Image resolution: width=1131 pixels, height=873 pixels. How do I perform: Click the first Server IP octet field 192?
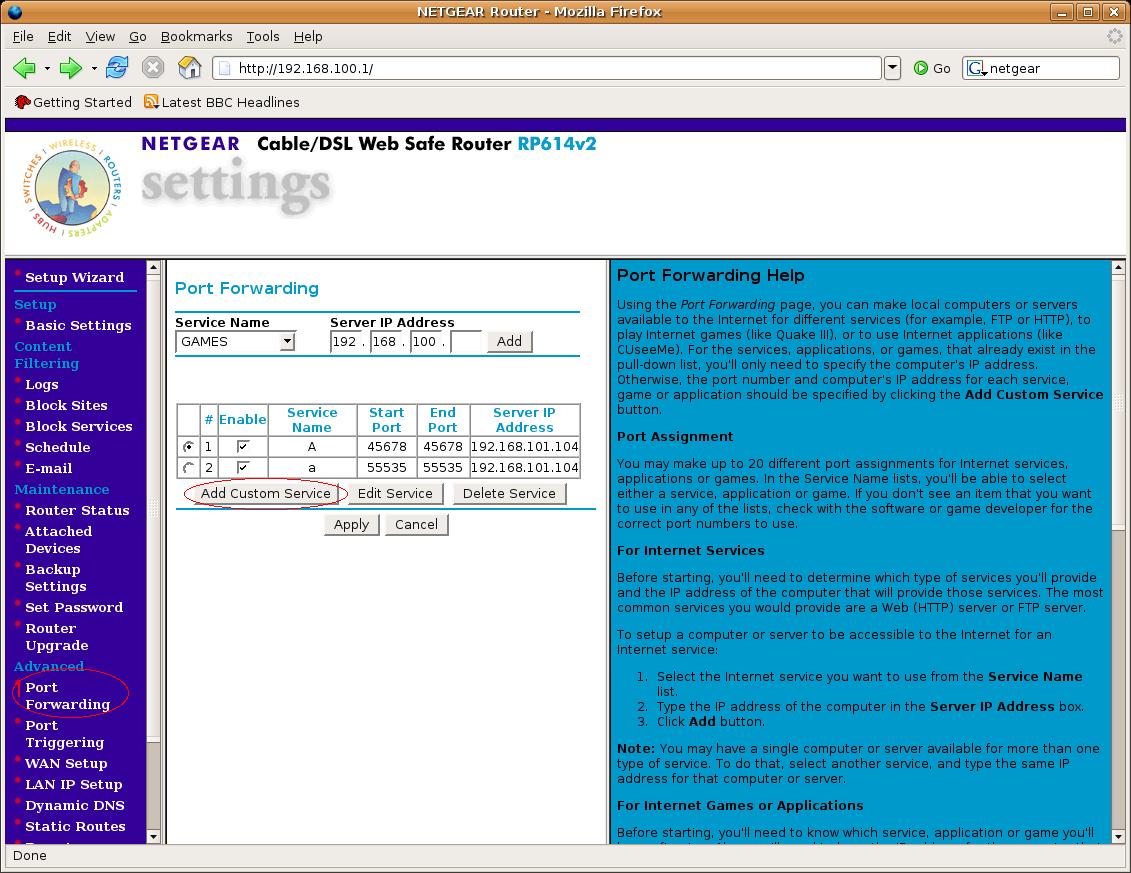pyautogui.click(x=345, y=342)
